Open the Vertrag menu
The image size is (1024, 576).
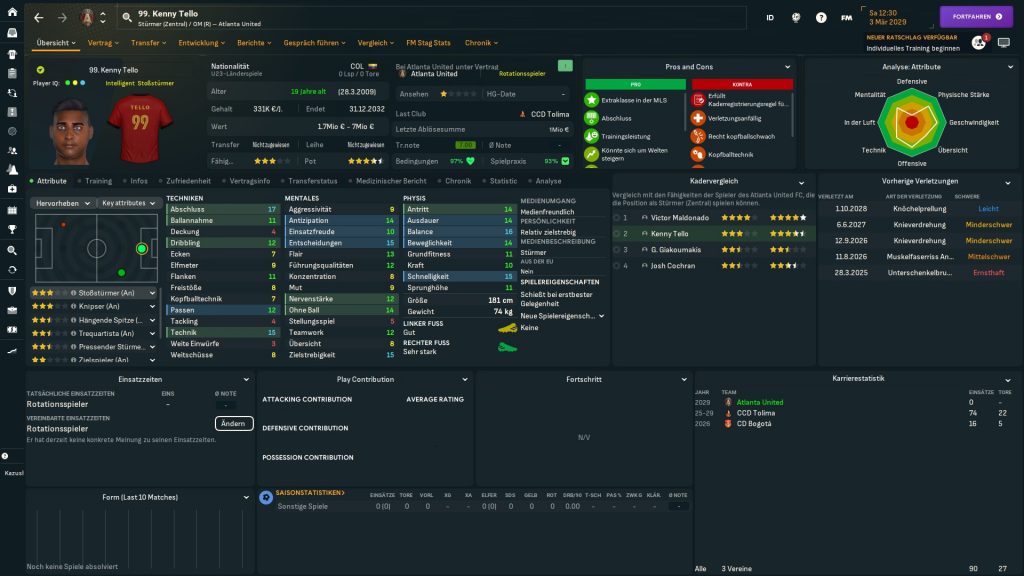[103, 43]
